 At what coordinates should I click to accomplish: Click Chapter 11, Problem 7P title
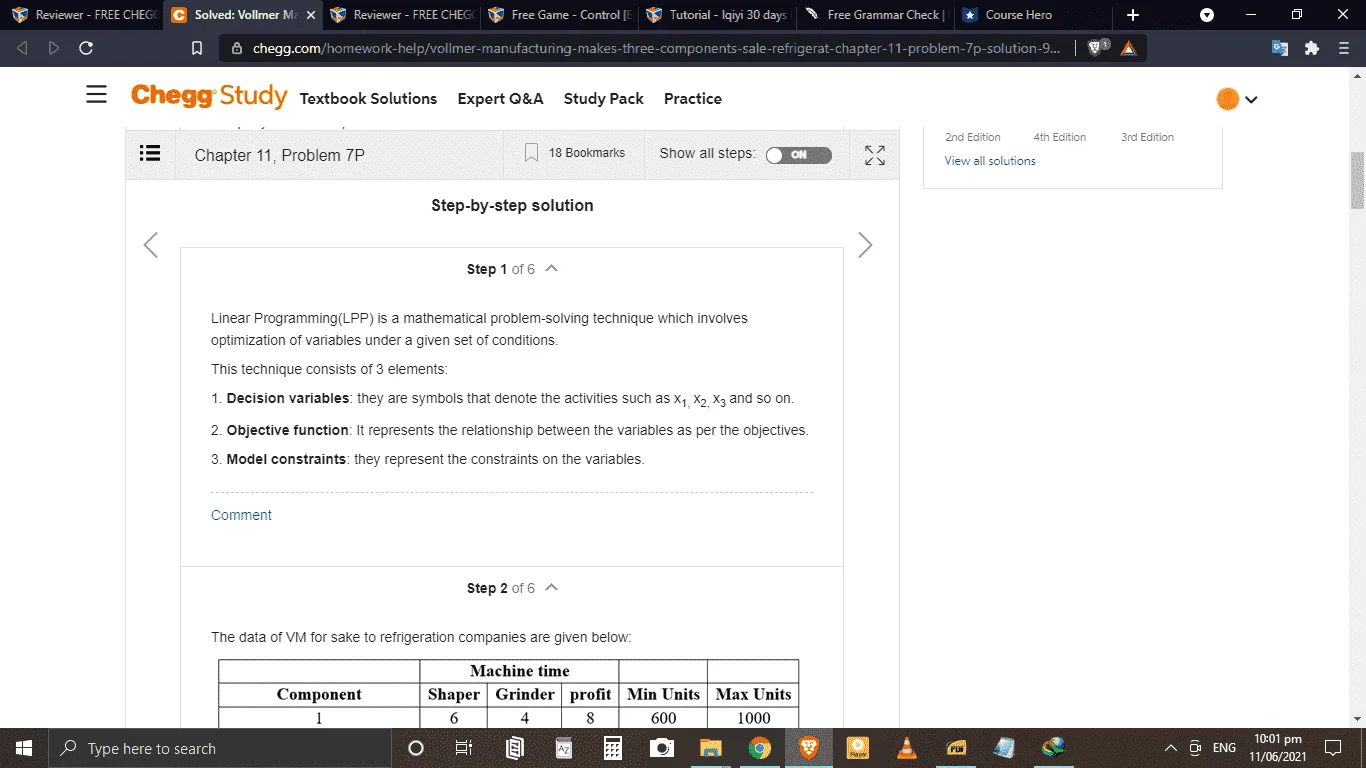tap(280, 155)
